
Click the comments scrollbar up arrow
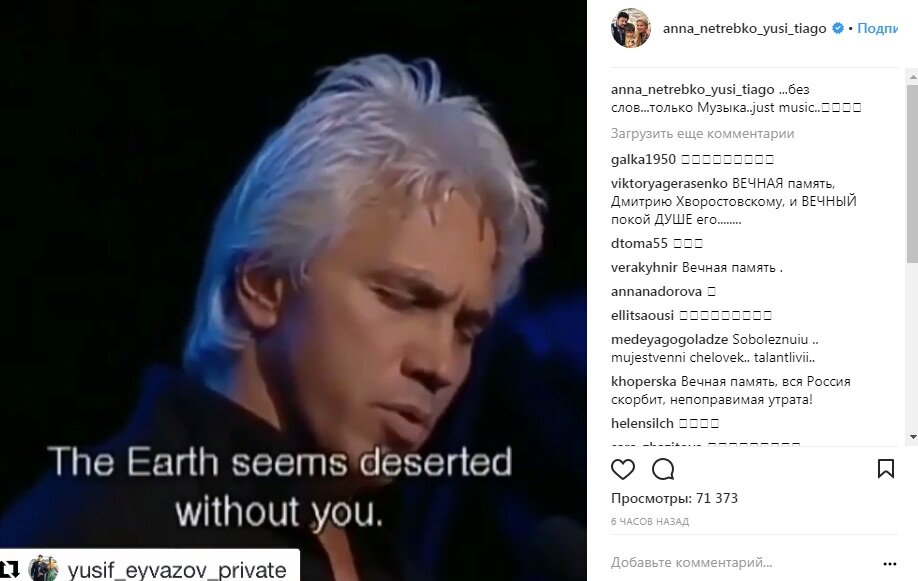pyautogui.click(x=912, y=77)
